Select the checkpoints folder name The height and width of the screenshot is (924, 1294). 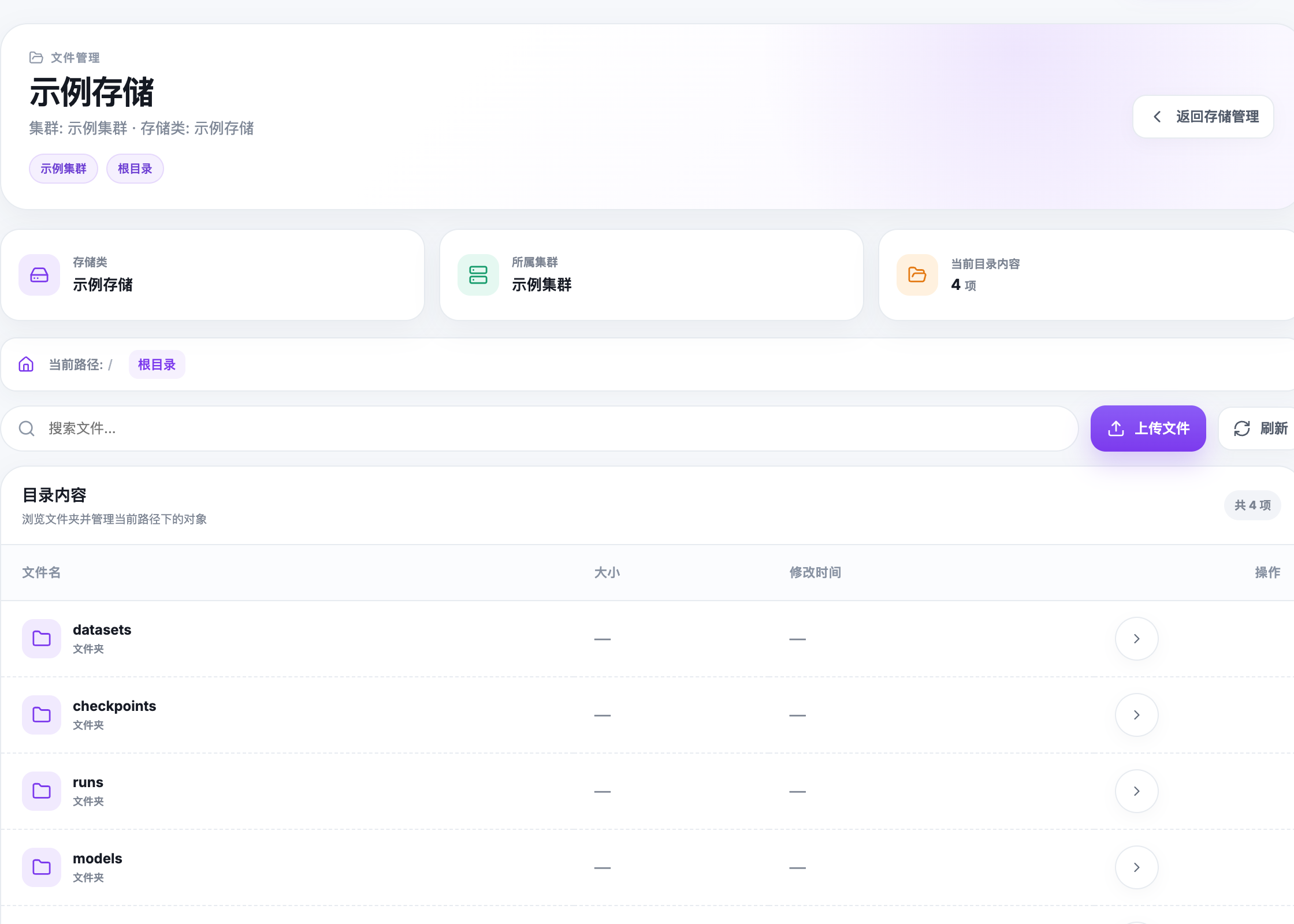tap(114, 706)
